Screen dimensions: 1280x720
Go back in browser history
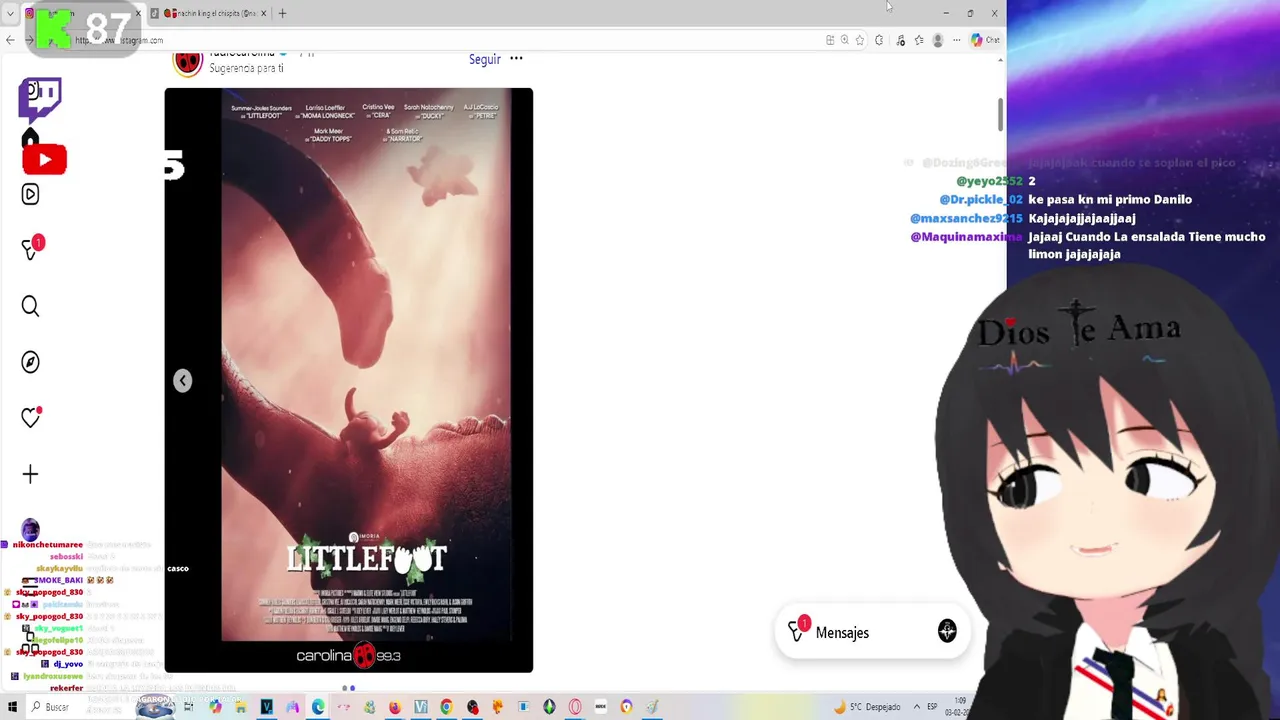pyautogui.click(x=10, y=40)
